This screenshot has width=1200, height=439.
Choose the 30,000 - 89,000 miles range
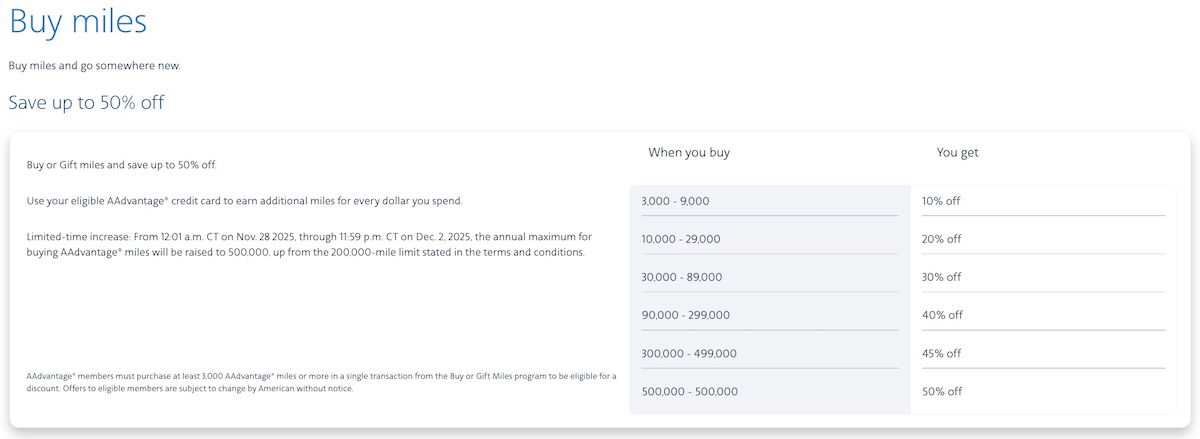[x=681, y=277]
